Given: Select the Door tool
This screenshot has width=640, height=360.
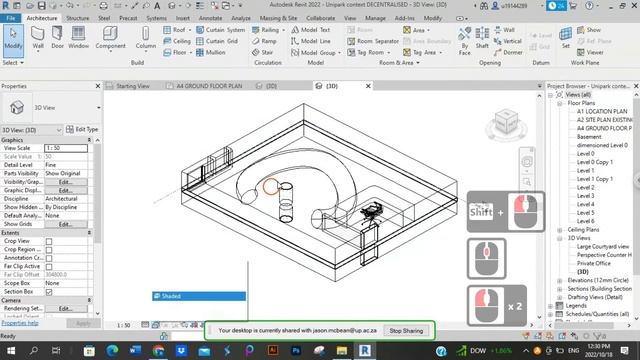Looking at the screenshot, I should pos(57,38).
